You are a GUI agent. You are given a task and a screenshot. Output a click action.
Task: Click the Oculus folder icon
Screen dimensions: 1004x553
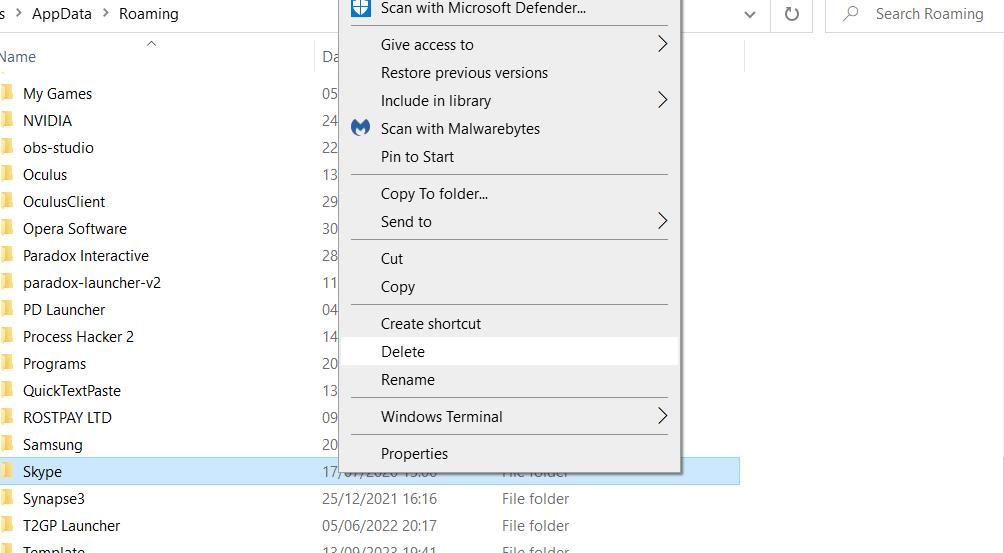click(6, 173)
